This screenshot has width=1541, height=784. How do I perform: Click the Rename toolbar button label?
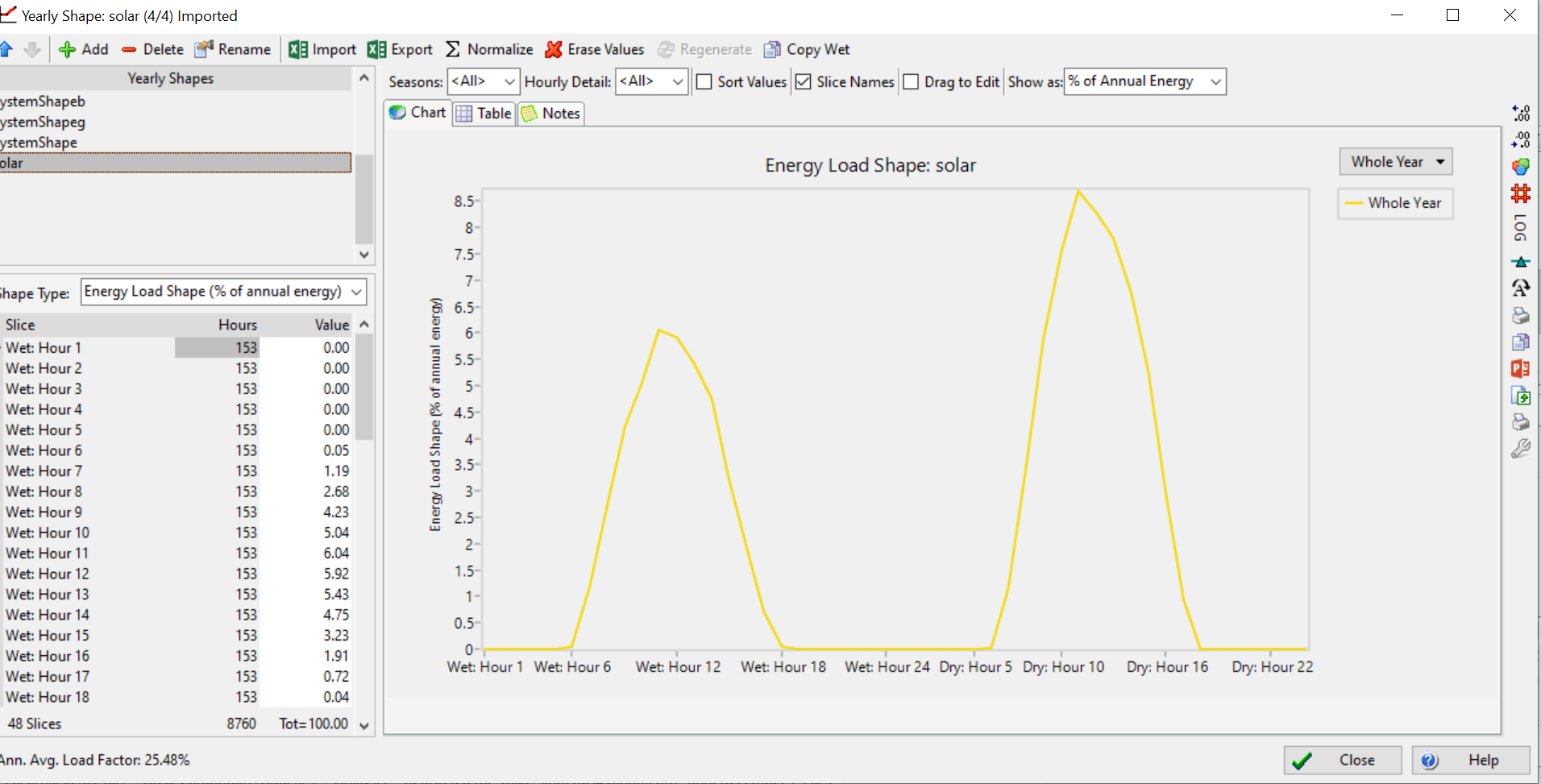point(244,50)
